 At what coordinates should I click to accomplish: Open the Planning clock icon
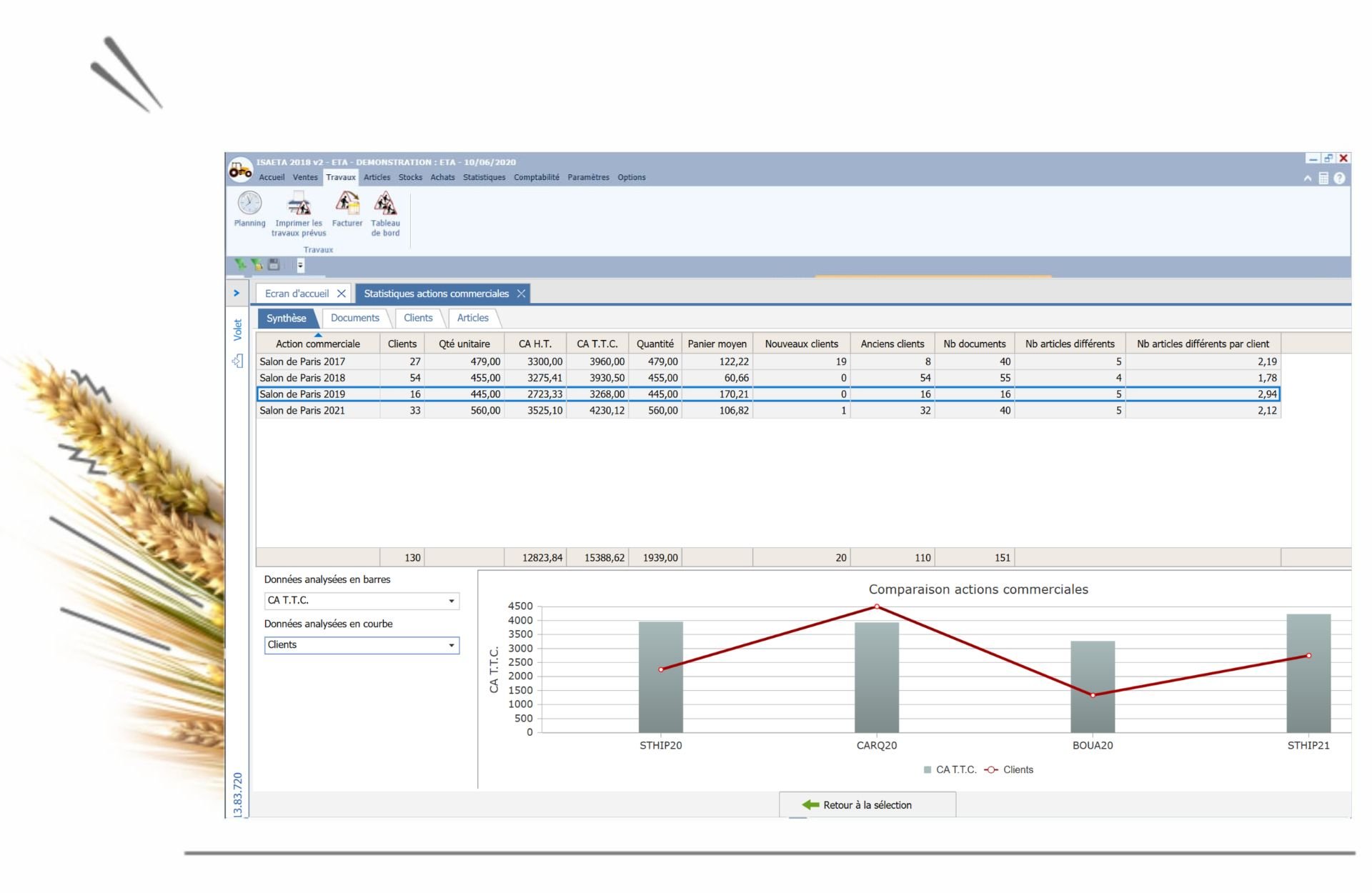click(249, 204)
